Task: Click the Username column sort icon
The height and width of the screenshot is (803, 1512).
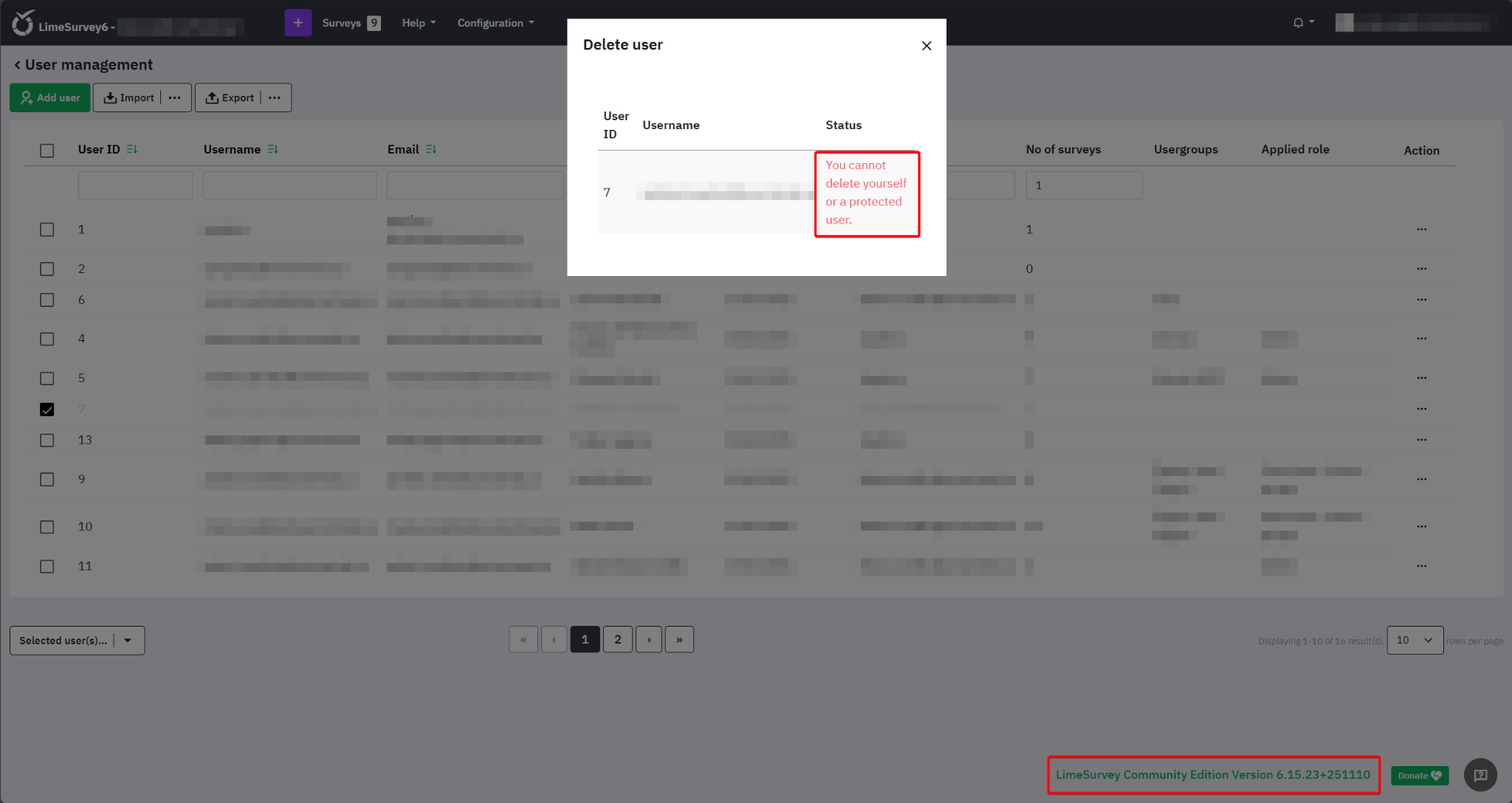Action: pyautogui.click(x=272, y=149)
